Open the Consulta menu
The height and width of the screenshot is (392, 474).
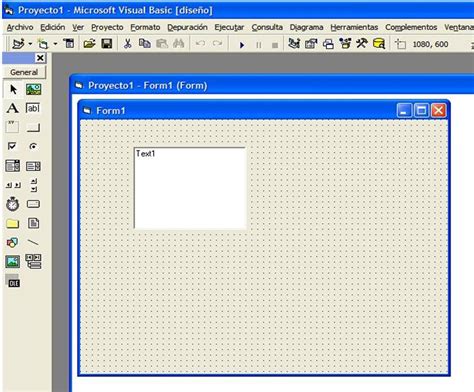(x=267, y=27)
